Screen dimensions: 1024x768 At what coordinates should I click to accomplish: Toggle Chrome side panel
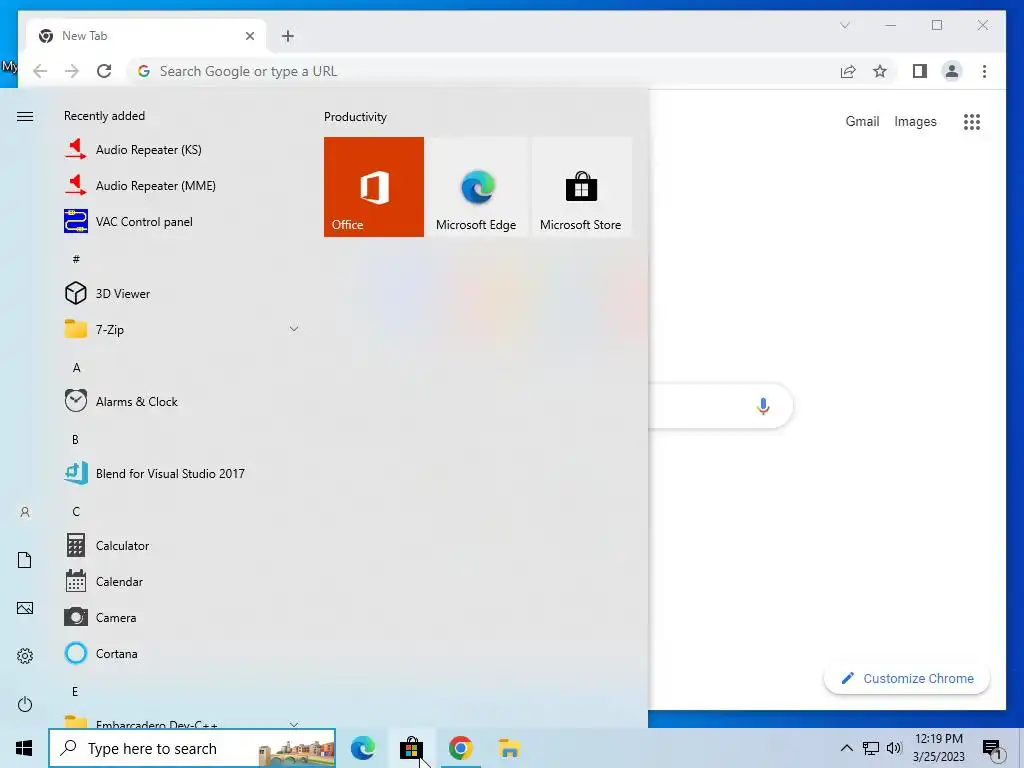pos(920,71)
